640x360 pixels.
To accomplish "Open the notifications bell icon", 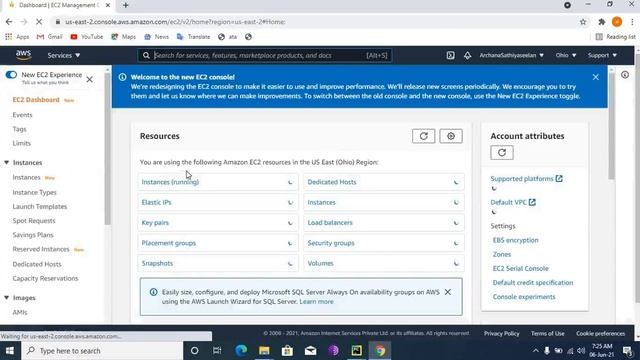I will [467, 55].
